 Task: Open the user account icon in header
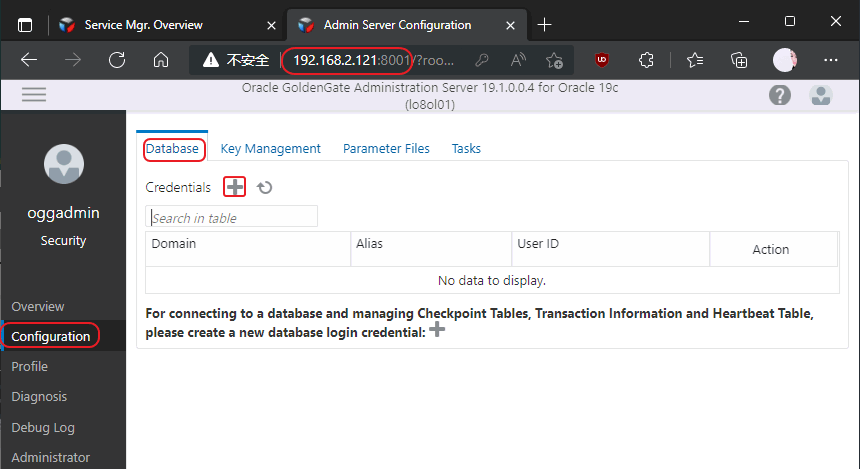coord(821,95)
